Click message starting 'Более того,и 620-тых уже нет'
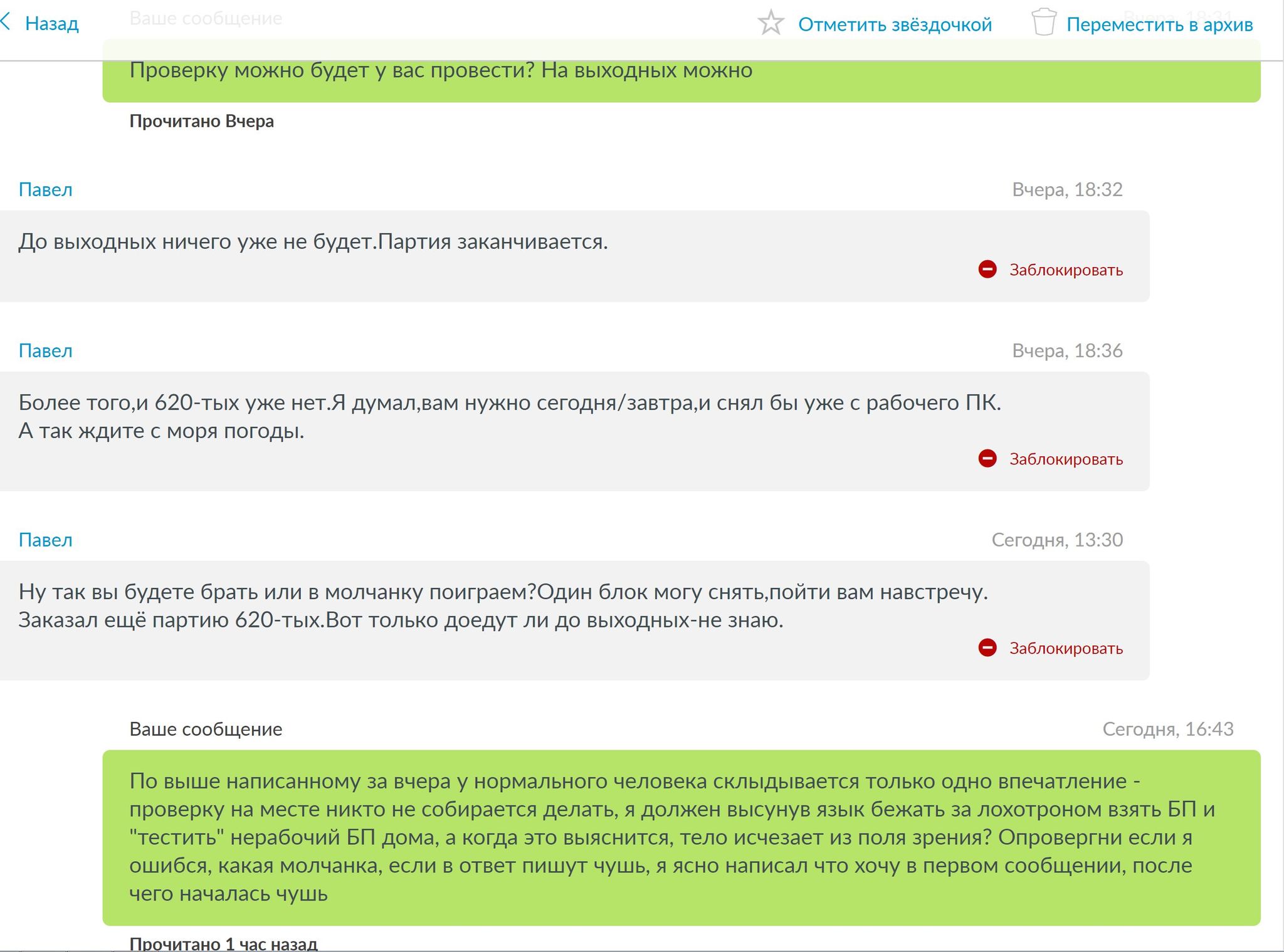 pos(574,431)
